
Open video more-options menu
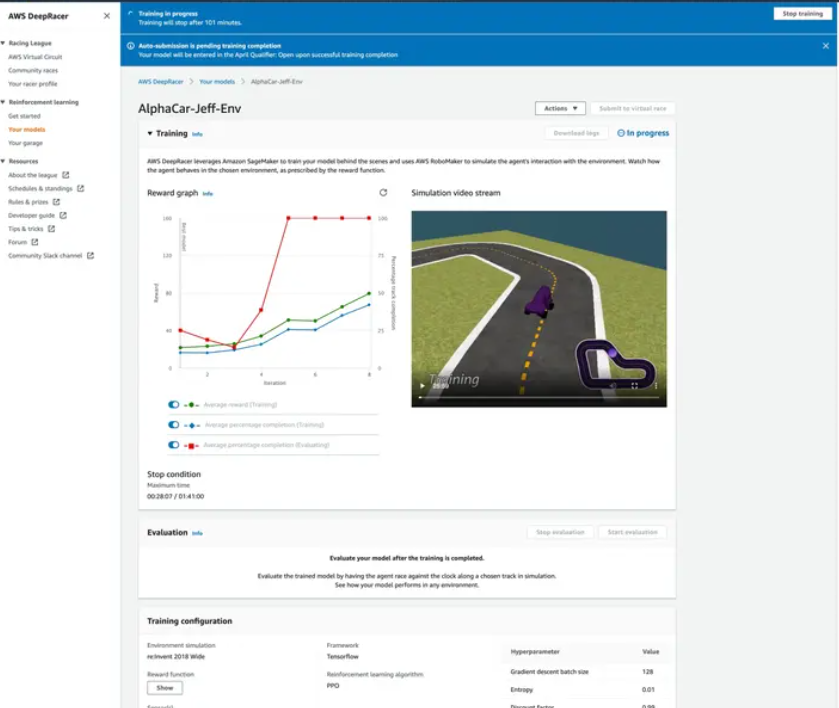(x=656, y=385)
